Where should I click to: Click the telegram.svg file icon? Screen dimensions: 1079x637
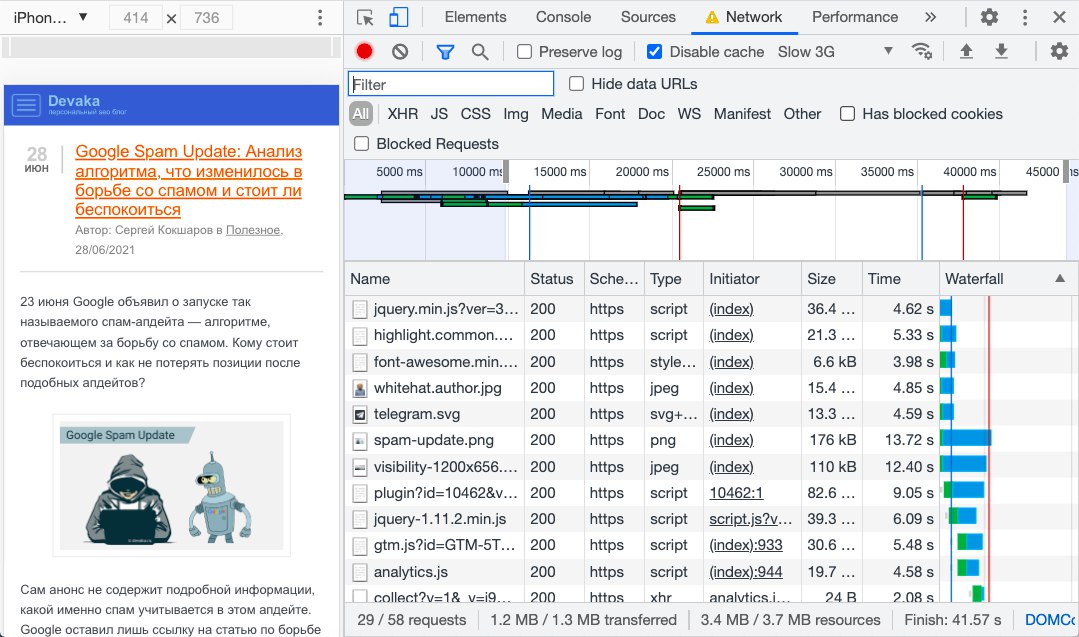tap(360, 415)
